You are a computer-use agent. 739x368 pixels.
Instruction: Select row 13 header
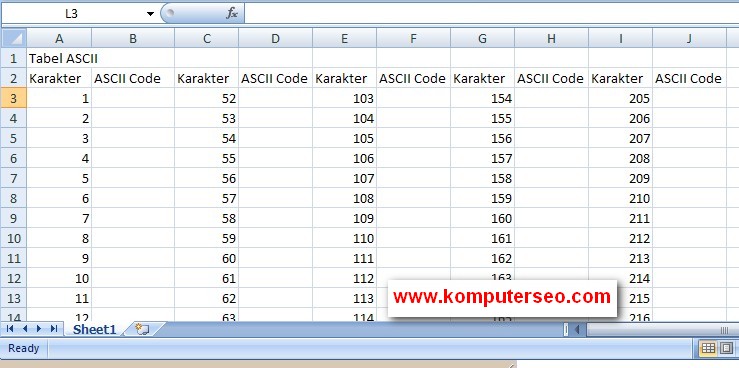(14, 298)
